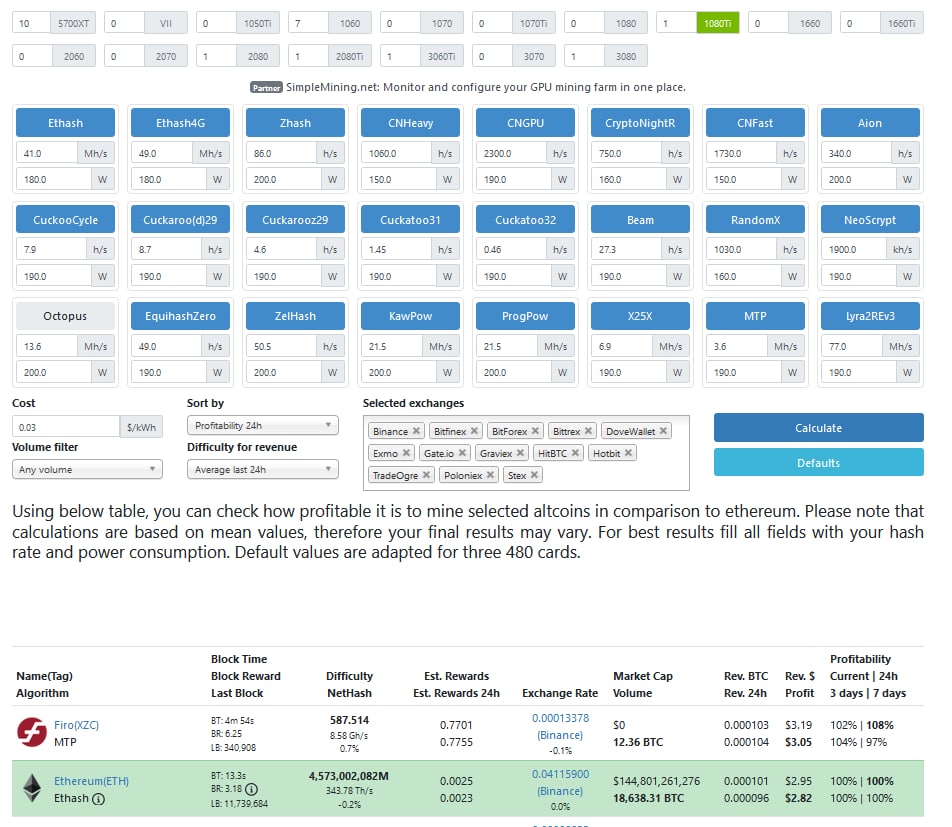
Task: Open Ethash algorithm info icon
Action: point(98,799)
